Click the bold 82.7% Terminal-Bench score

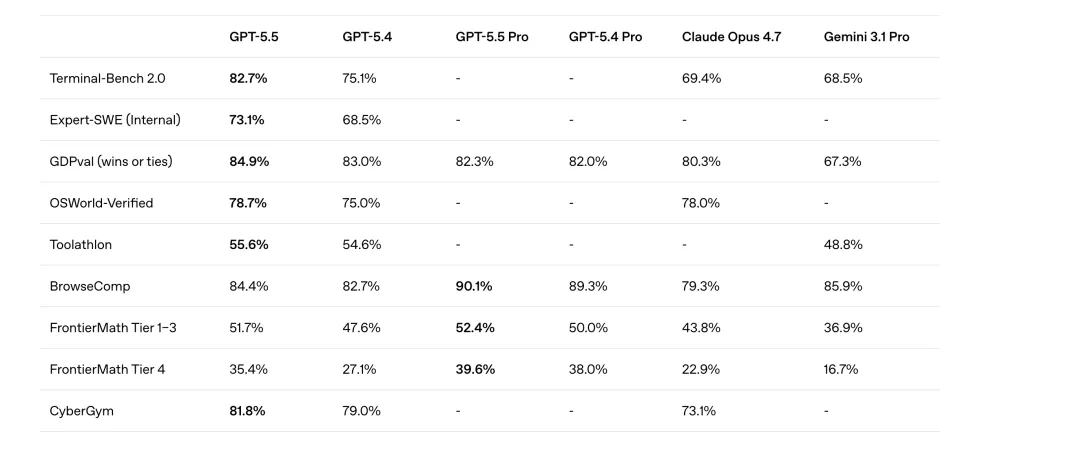click(248, 78)
